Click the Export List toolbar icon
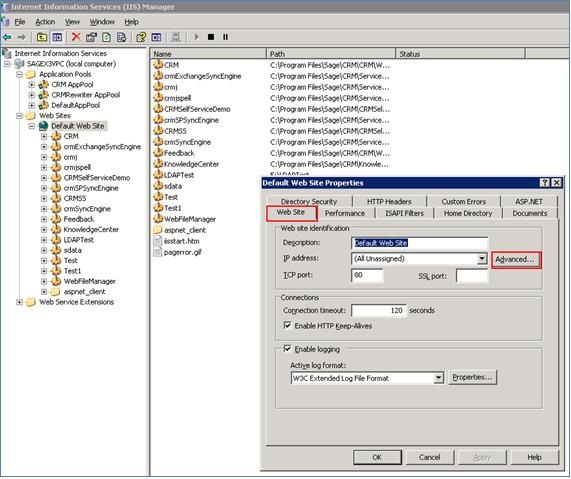This screenshot has height=479, width=571. tap(121, 37)
